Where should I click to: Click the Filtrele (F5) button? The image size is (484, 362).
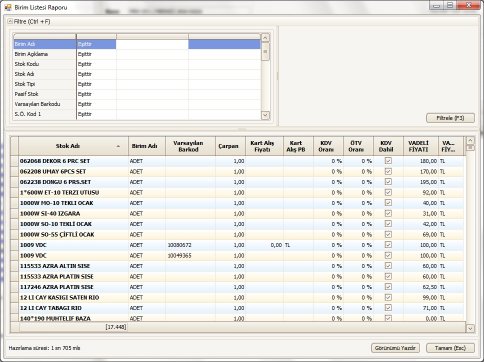pyautogui.click(x=450, y=118)
